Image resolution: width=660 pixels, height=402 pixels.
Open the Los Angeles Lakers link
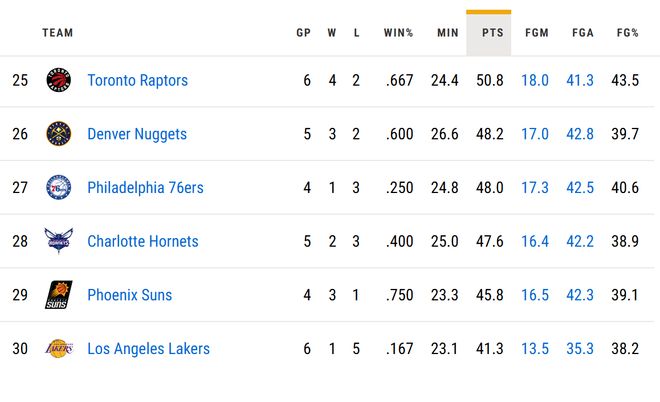click(x=148, y=349)
